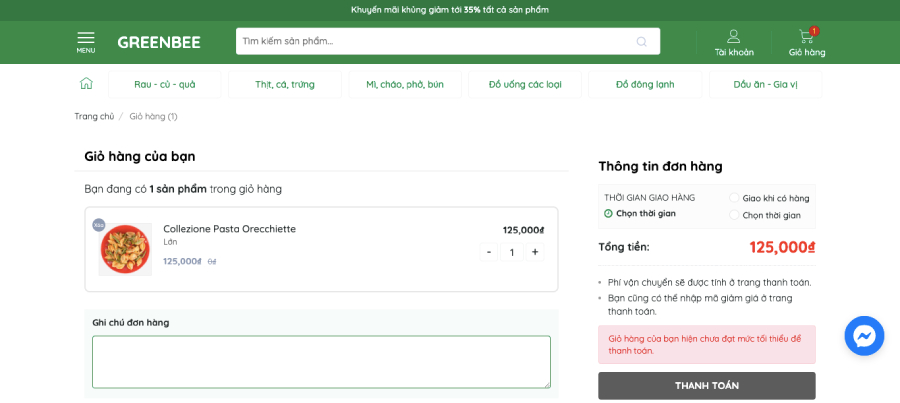Open the Messenger chat bubble
The image size is (900, 403).
pos(864,336)
